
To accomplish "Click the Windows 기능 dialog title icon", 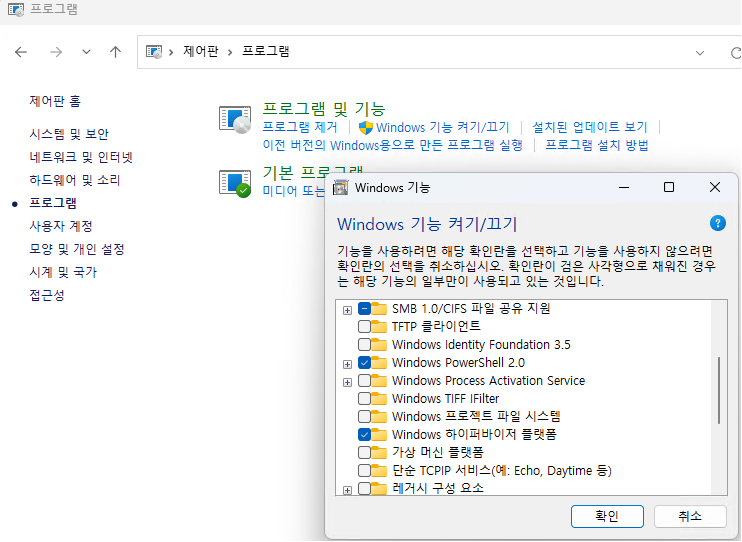I will tap(341, 188).
